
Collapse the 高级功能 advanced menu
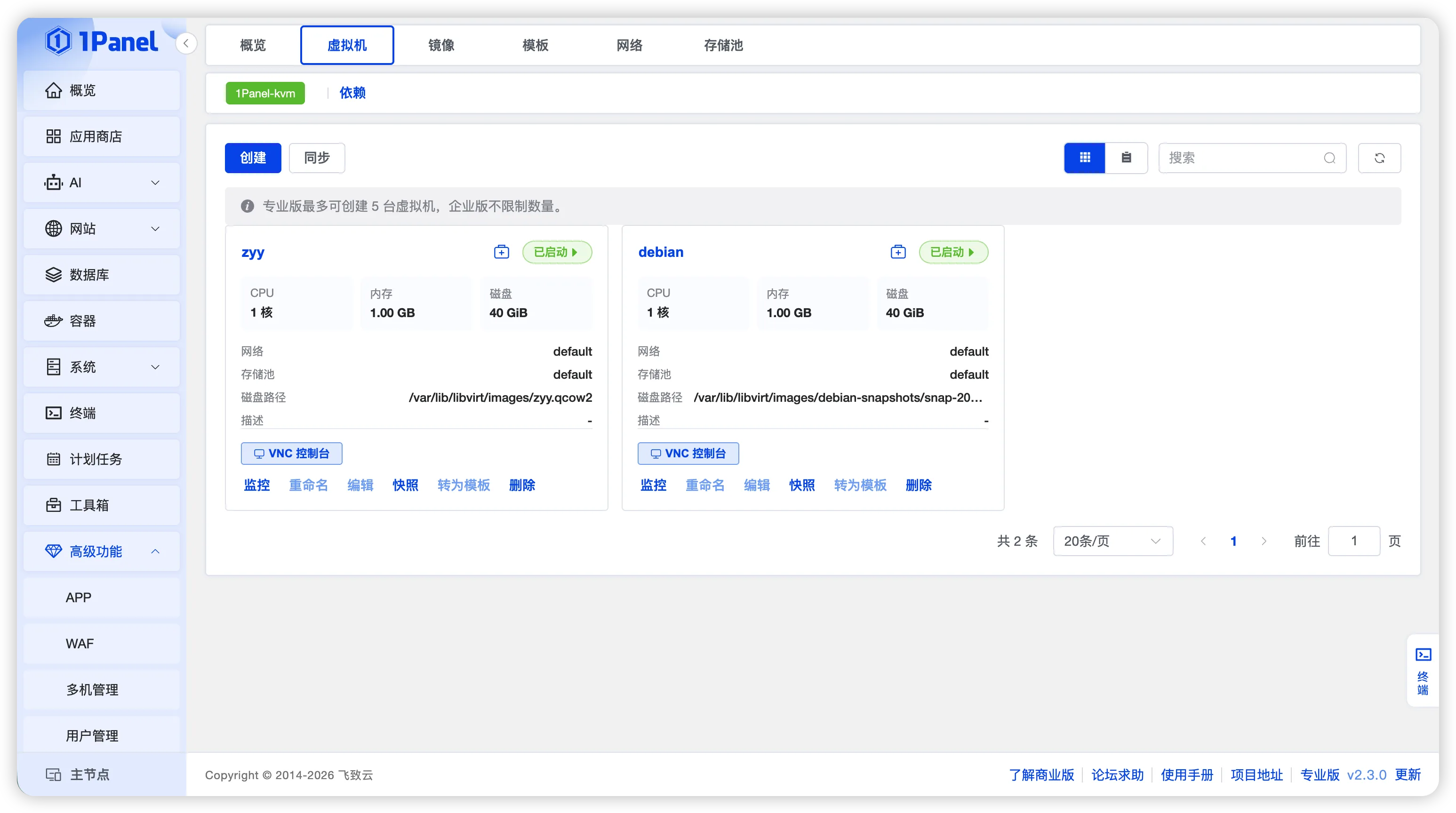point(102,551)
